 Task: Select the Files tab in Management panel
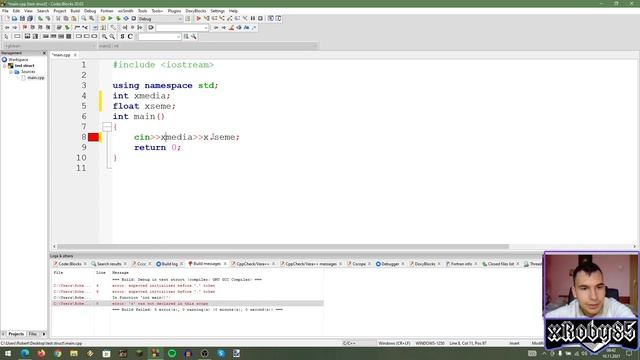33,334
